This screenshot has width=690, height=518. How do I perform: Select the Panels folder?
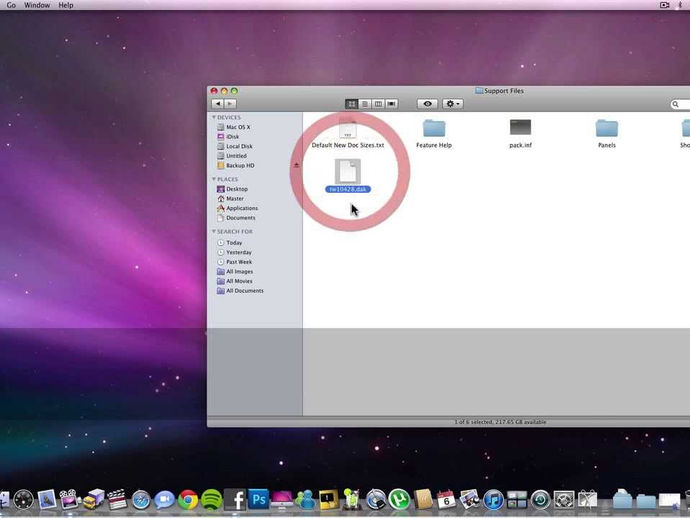[x=607, y=133]
